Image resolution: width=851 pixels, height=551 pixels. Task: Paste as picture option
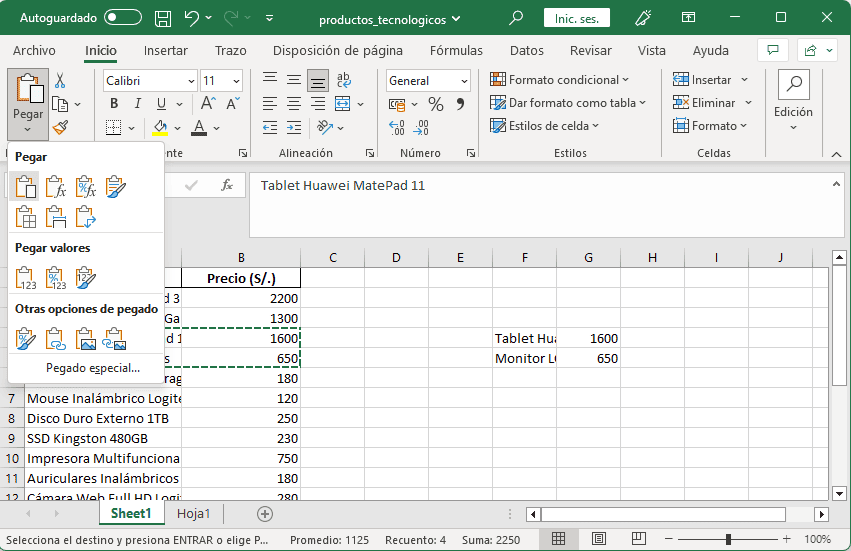86,339
